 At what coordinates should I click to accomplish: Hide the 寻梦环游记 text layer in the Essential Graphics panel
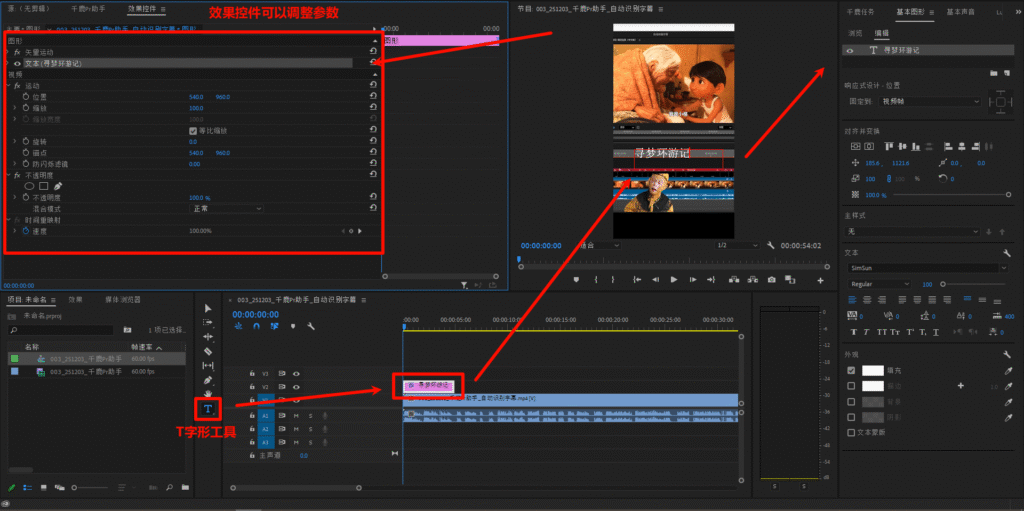pos(850,49)
